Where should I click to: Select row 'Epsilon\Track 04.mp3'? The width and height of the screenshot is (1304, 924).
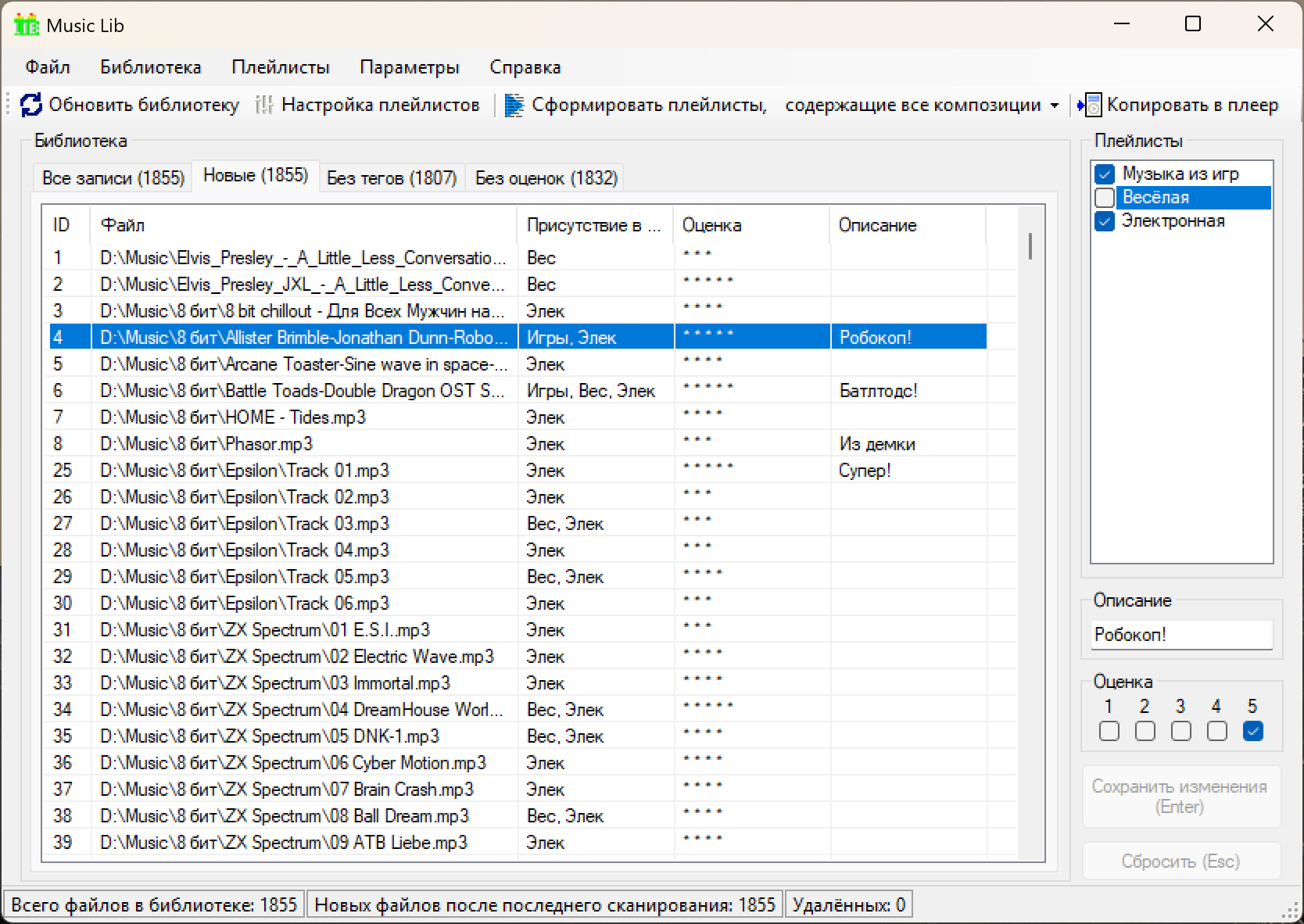[x=518, y=550]
